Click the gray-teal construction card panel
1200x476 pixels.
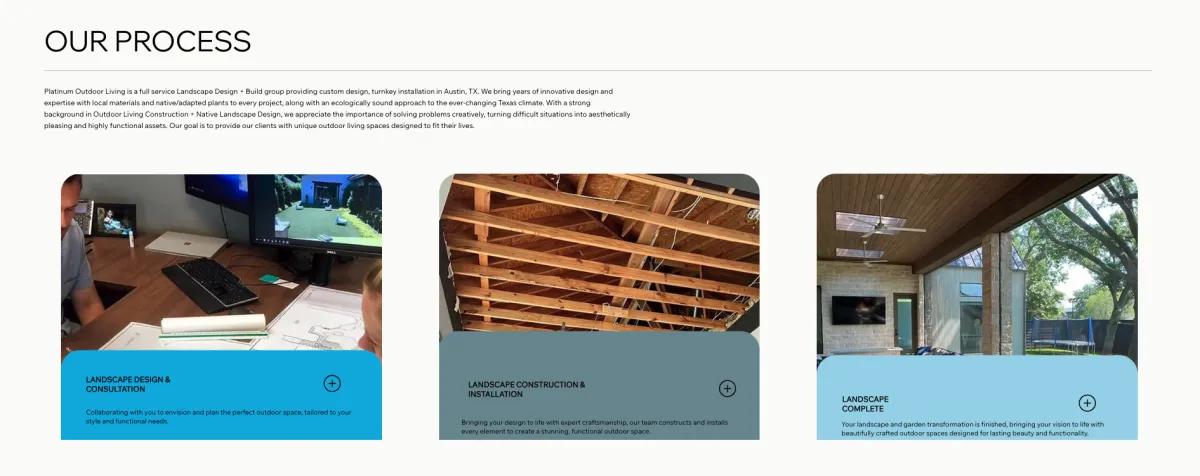(x=599, y=386)
